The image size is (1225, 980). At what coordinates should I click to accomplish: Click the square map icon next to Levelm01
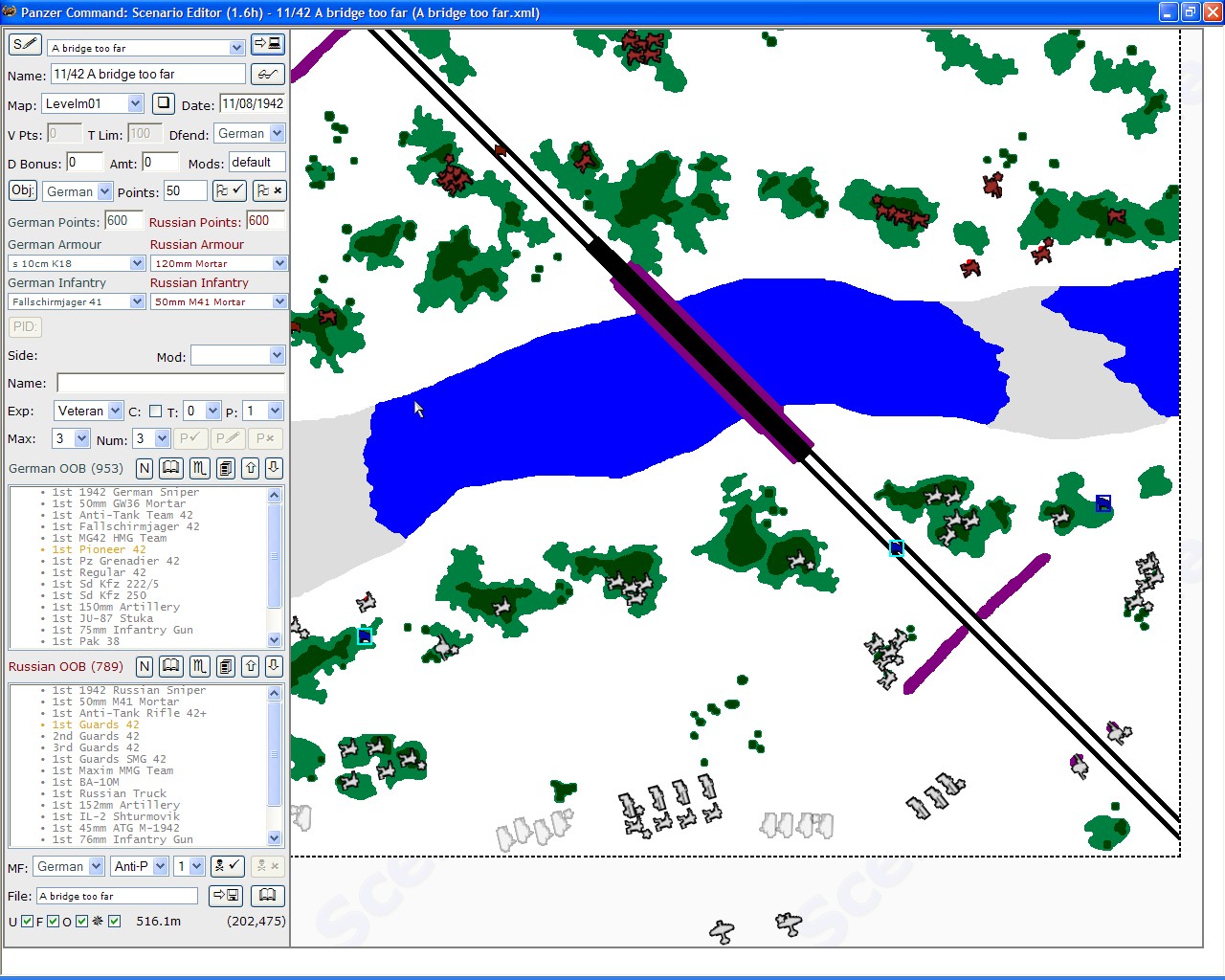(x=164, y=102)
